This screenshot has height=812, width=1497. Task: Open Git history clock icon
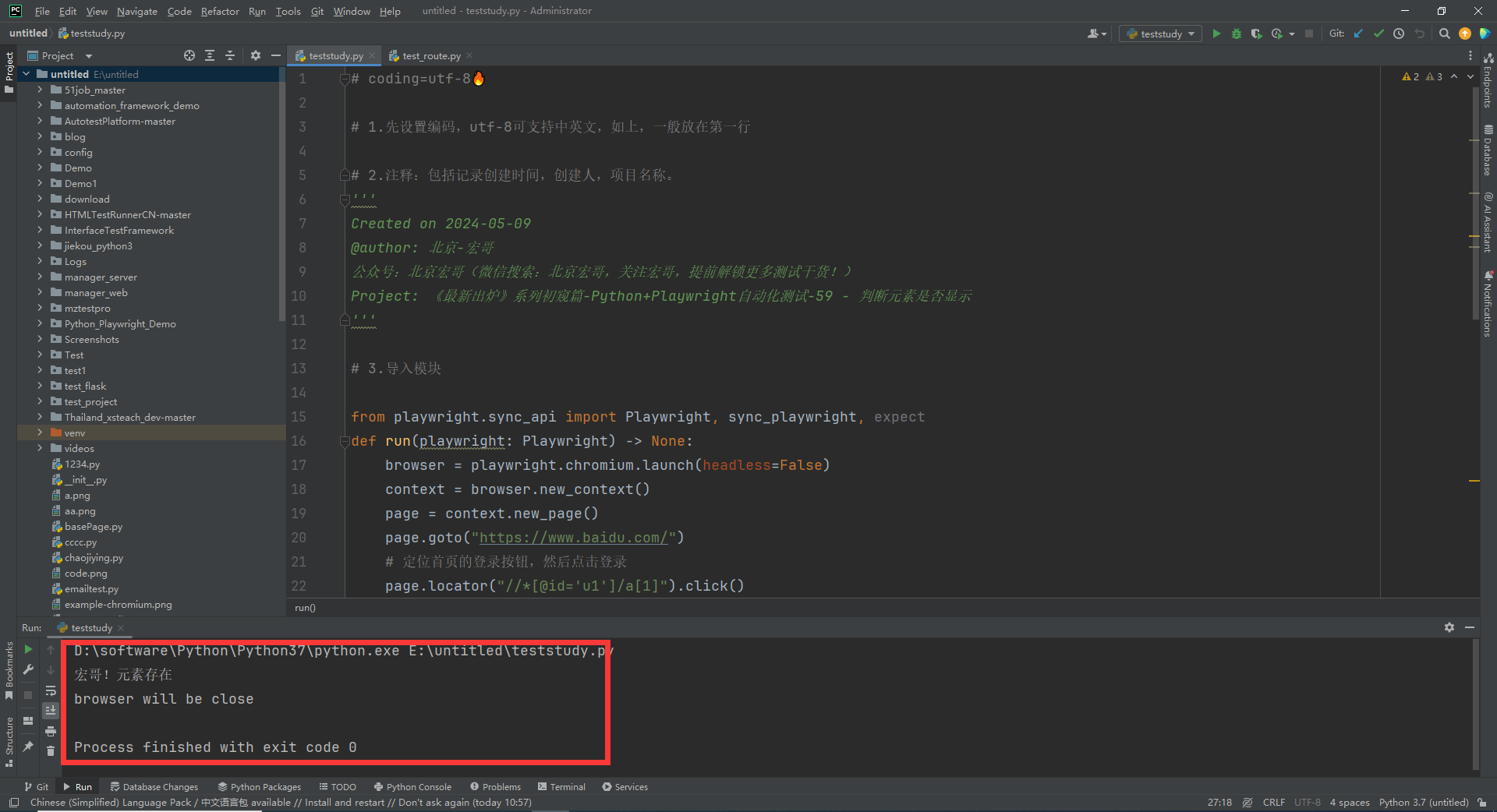coord(1399,34)
